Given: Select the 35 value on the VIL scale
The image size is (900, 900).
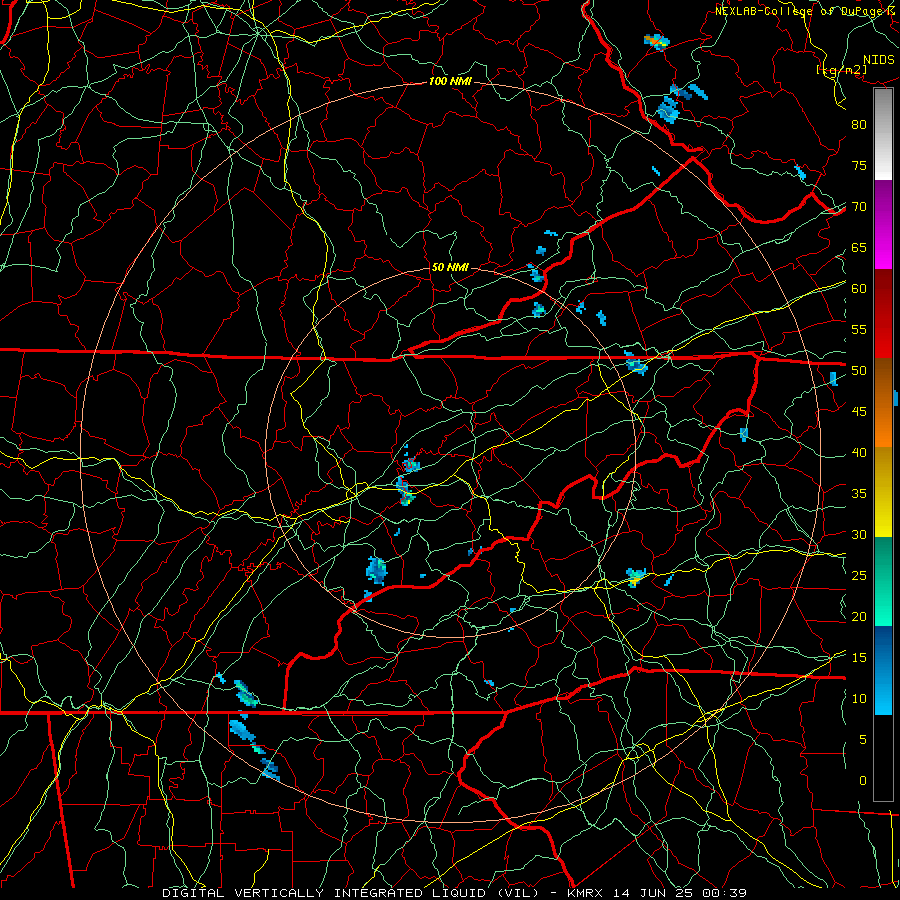Looking at the screenshot, I should click(859, 494).
